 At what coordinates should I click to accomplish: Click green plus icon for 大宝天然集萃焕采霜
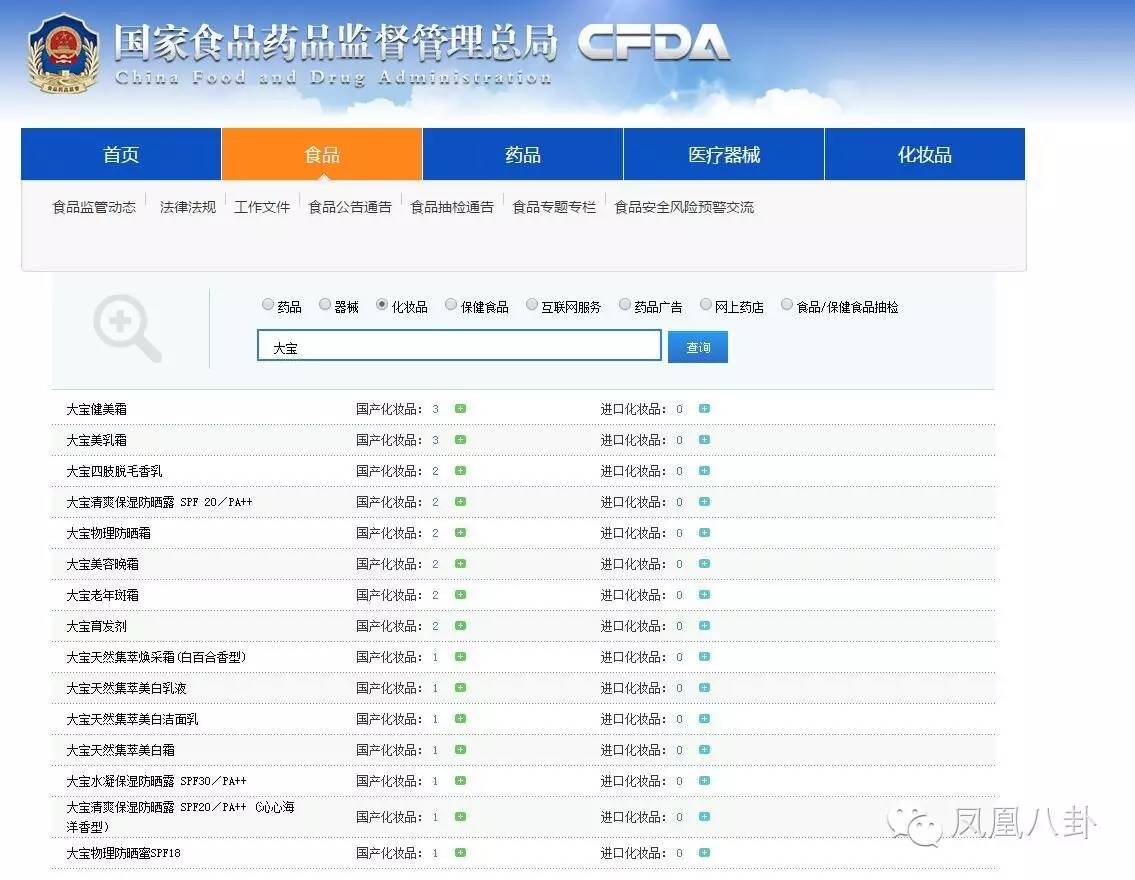(460, 657)
